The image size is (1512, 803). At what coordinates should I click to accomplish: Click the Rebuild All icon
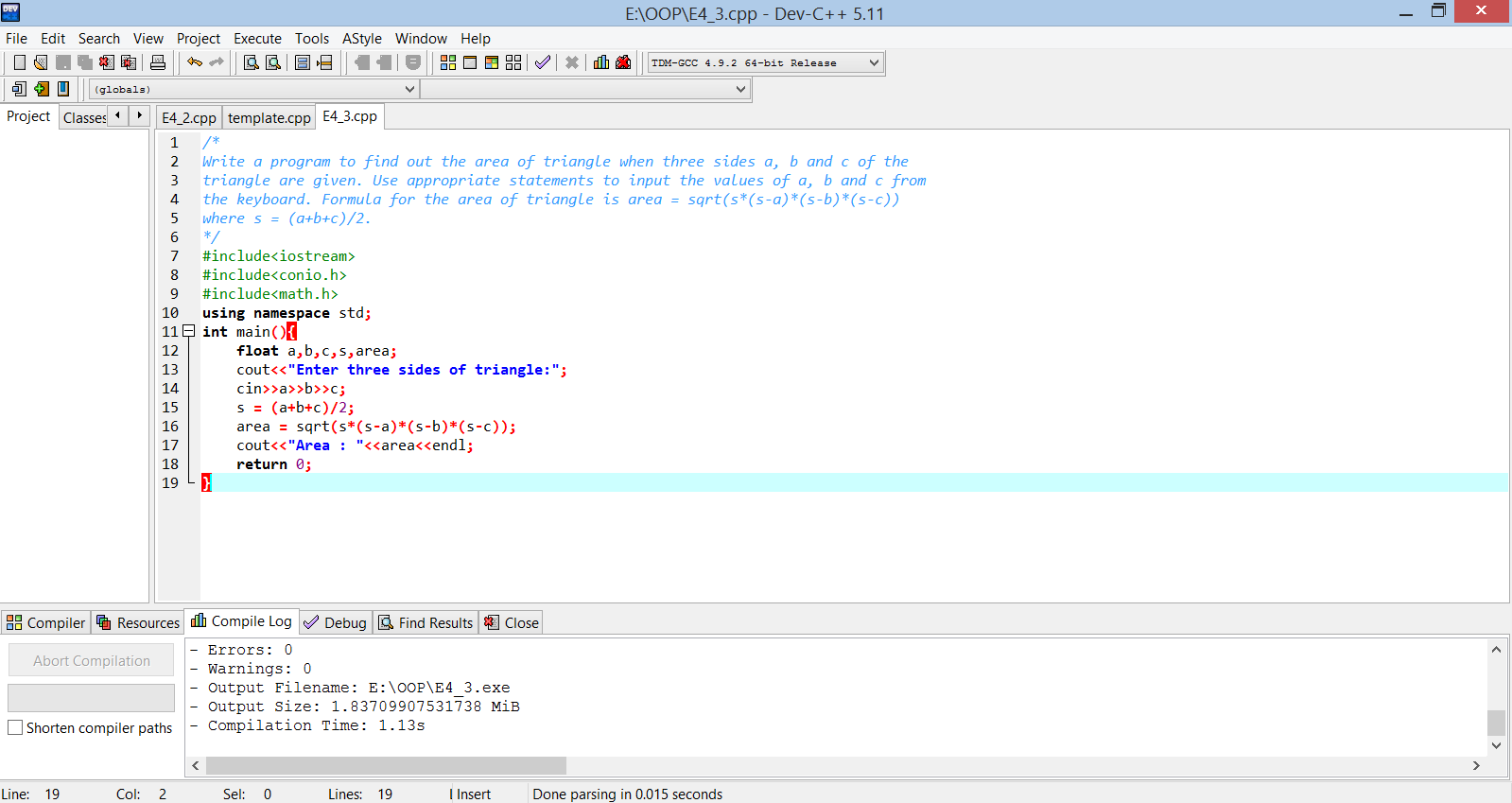click(513, 62)
